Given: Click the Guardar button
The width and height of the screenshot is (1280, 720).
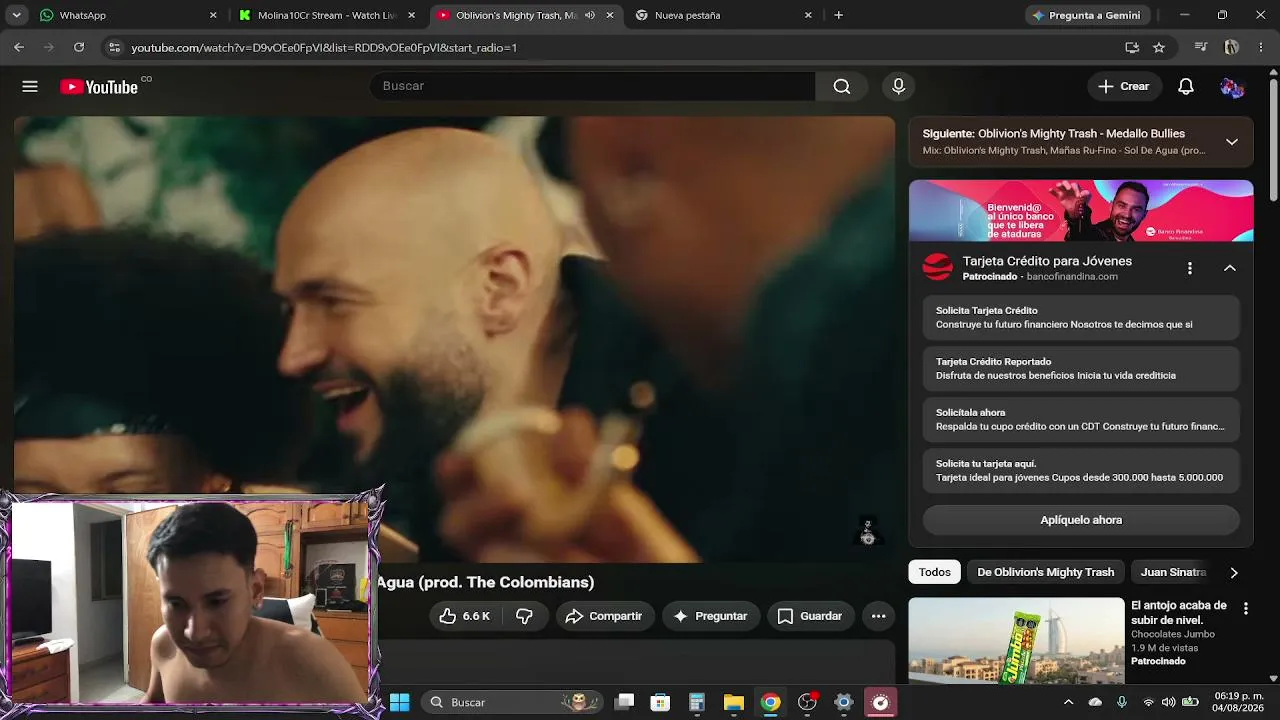Looking at the screenshot, I should pyautogui.click(x=810, y=616).
